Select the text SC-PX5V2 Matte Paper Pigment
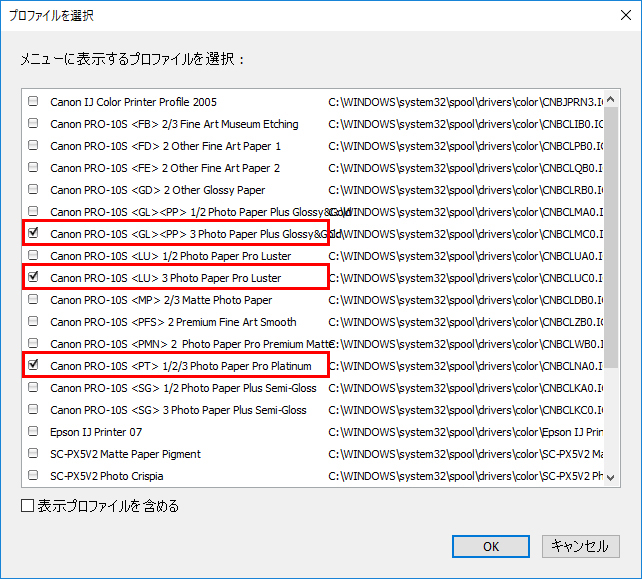Viewport: 642px width, 579px height. (x=126, y=454)
